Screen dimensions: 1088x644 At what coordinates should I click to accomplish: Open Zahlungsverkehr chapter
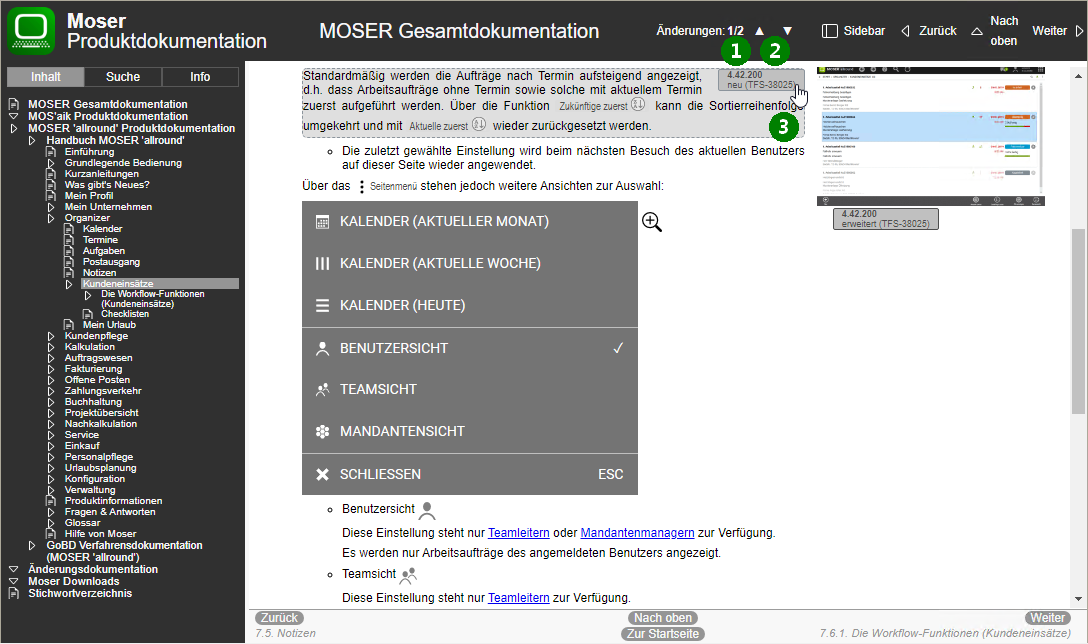coord(103,391)
